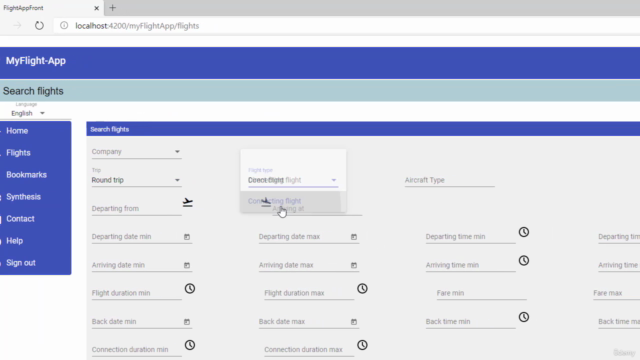This screenshot has width=640, height=360.
Task: Focus the Back date max field
Action: 304,322
